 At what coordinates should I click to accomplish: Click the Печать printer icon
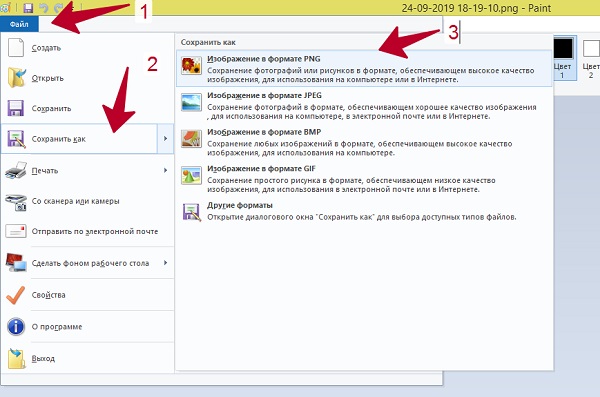[16, 170]
